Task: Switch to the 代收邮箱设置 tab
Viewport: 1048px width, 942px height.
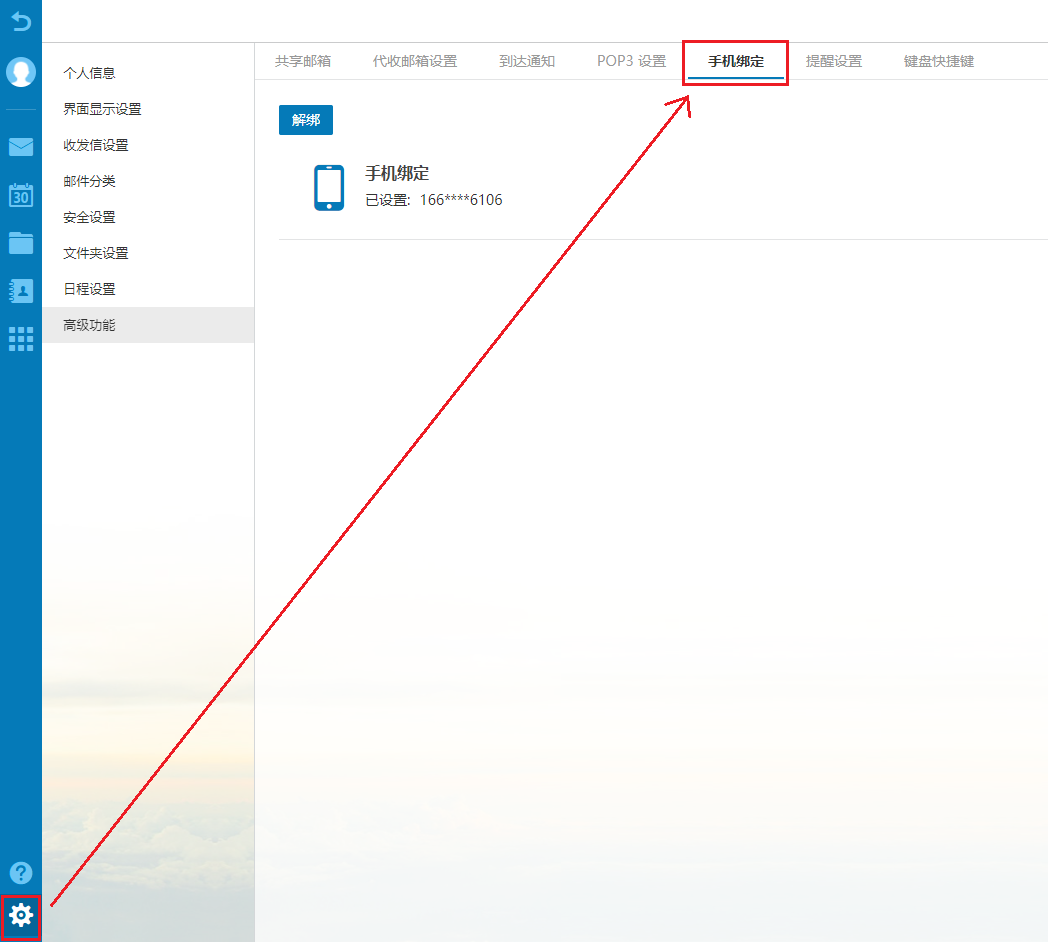Action: pyautogui.click(x=415, y=62)
